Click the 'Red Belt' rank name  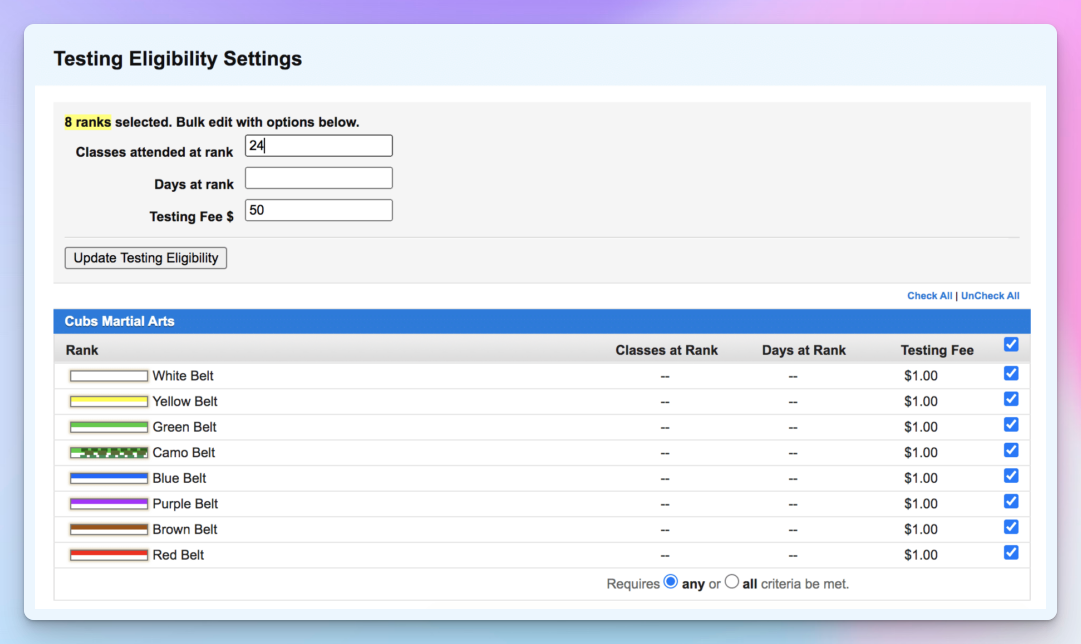coord(178,554)
